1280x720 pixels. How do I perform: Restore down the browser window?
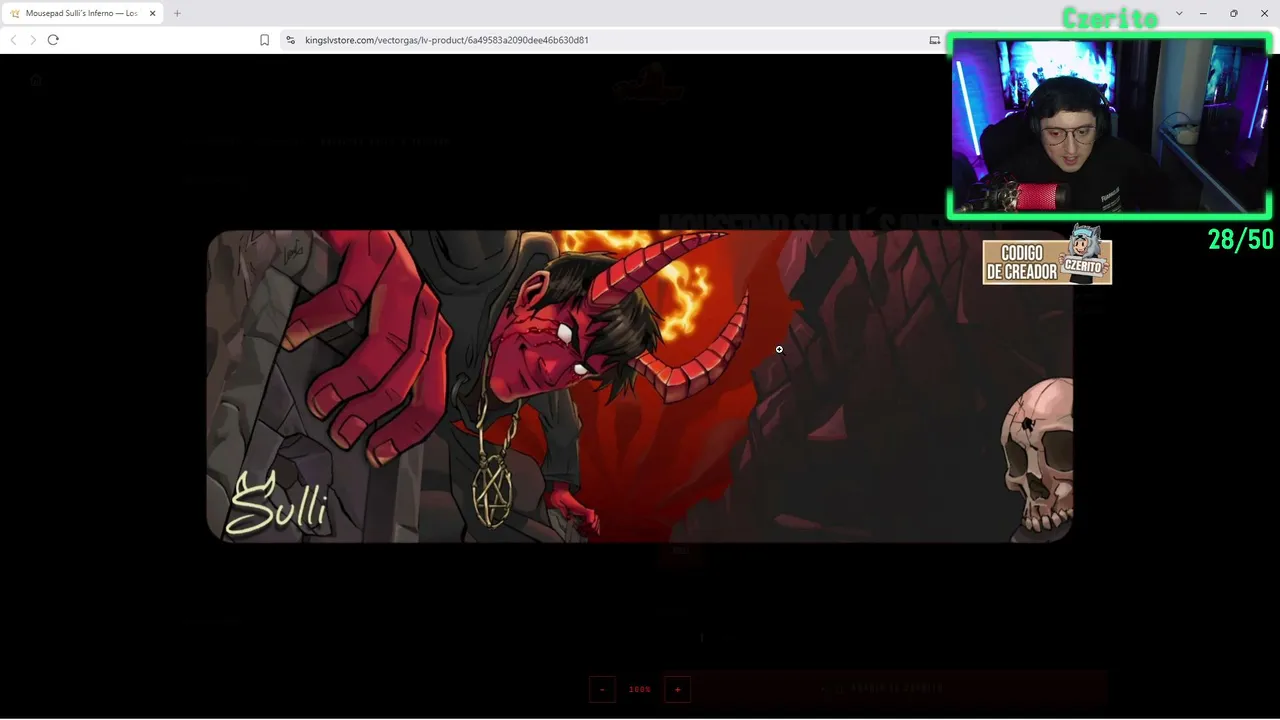(1234, 13)
